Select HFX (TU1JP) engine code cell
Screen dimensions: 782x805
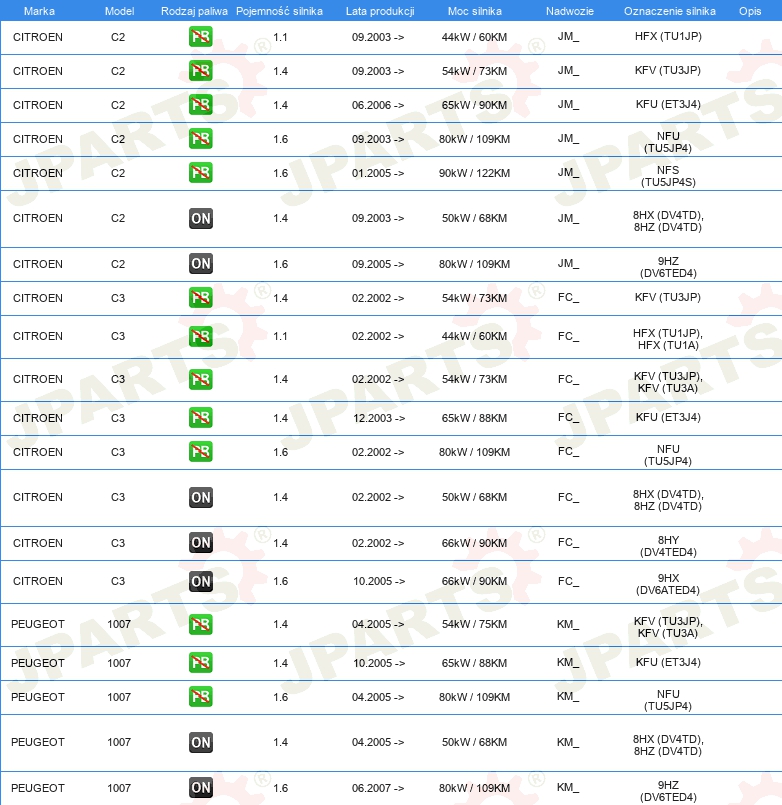pos(668,36)
